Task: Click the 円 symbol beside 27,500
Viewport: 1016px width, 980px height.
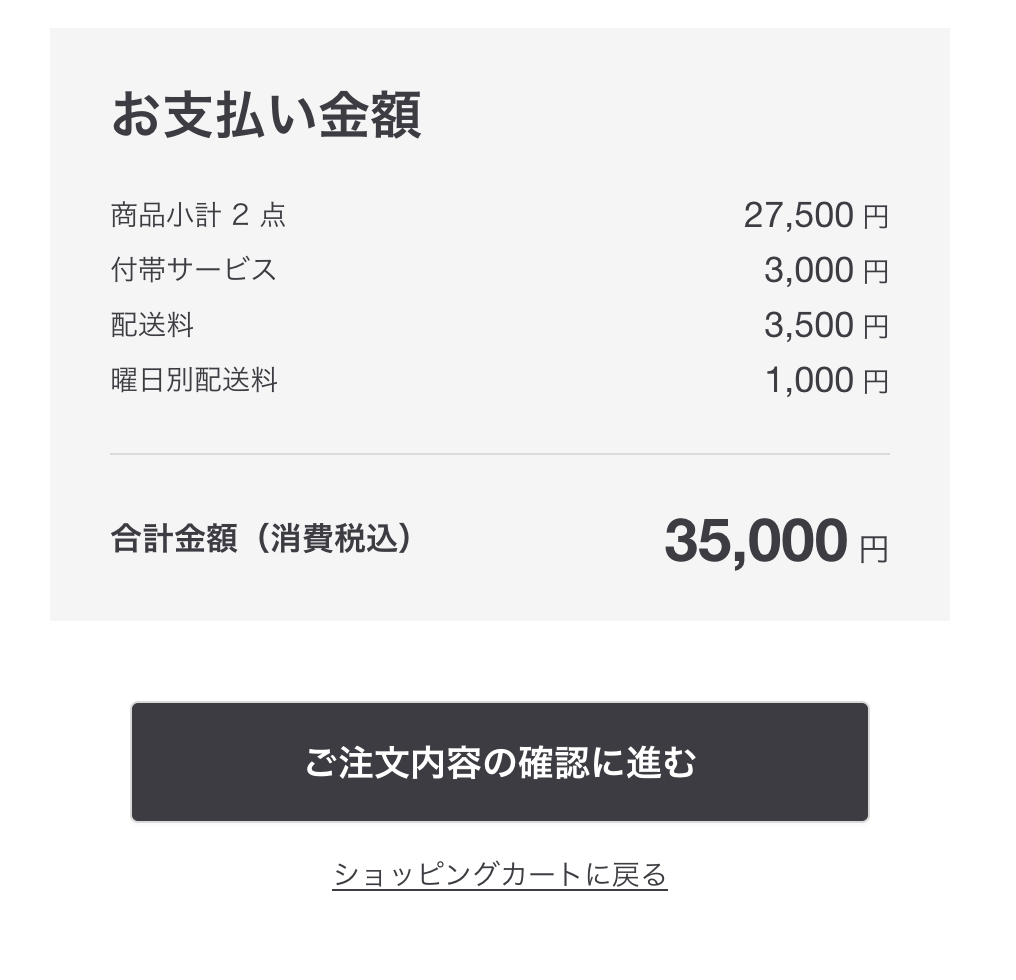Action: [x=876, y=217]
